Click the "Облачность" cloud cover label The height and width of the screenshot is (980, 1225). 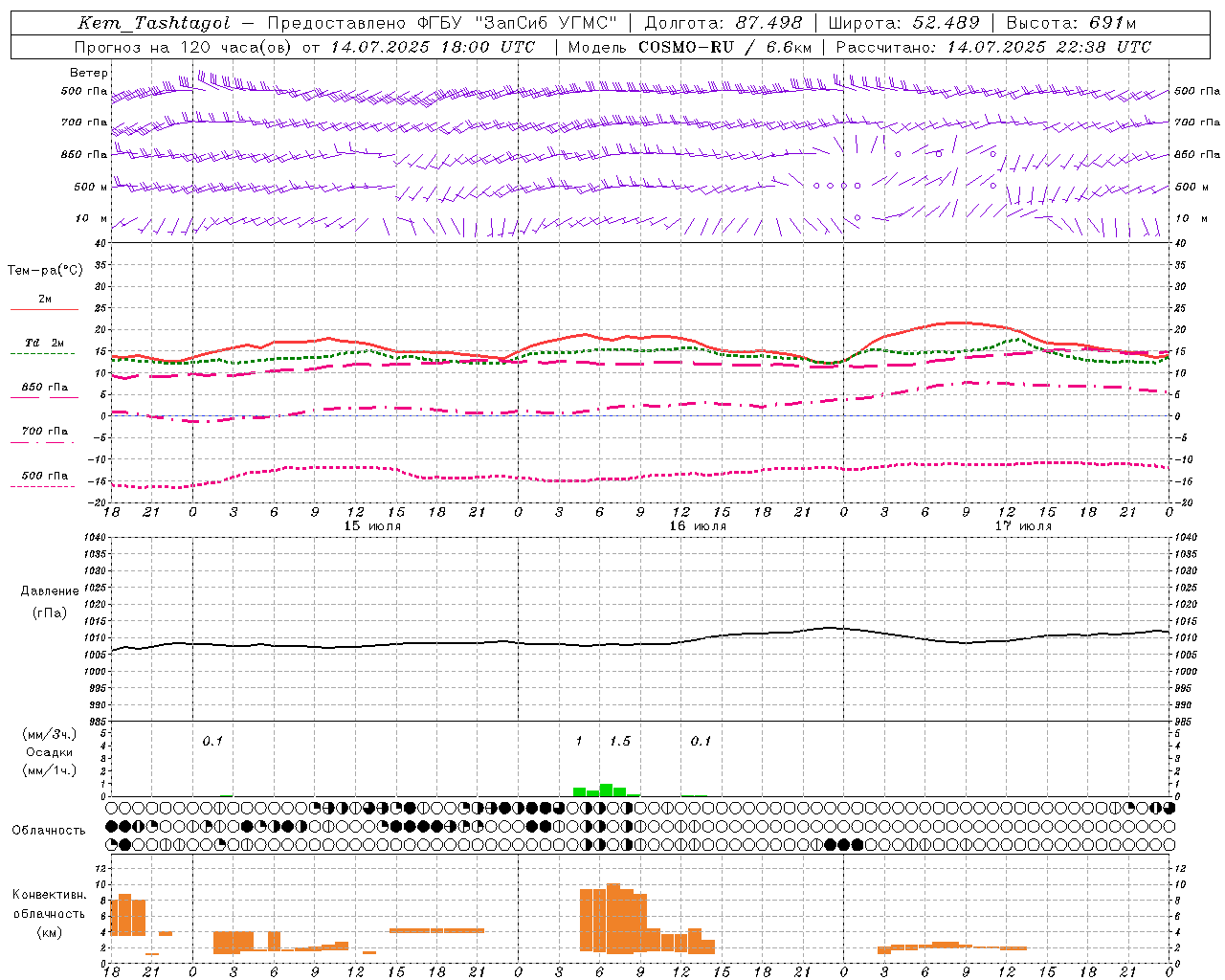pyautogui.click(x=49, y=830)
